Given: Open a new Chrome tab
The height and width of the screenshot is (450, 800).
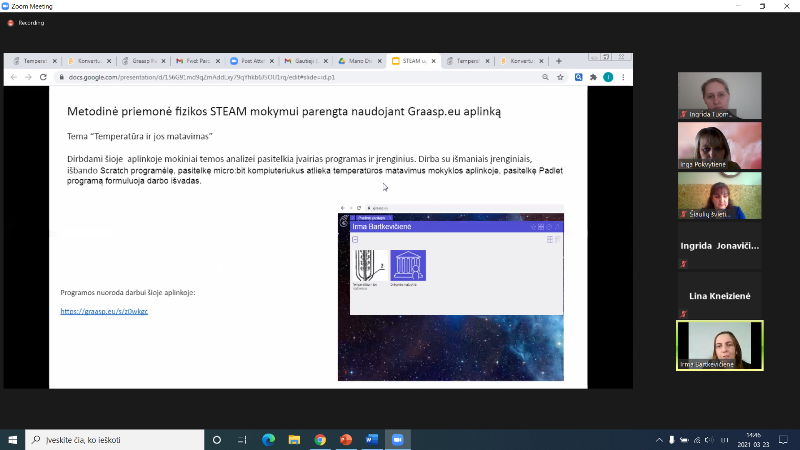Looking at the screenshot, I should 559,61.
